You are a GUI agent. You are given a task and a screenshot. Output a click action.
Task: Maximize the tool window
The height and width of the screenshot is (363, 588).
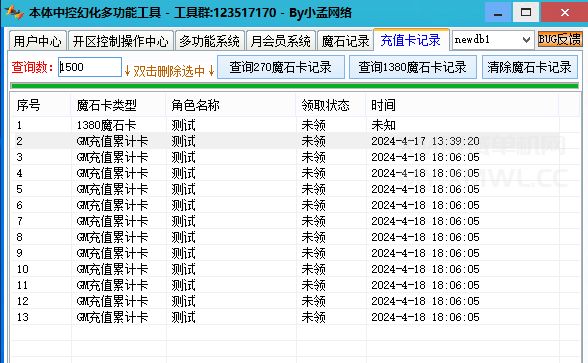click(526, 12)
